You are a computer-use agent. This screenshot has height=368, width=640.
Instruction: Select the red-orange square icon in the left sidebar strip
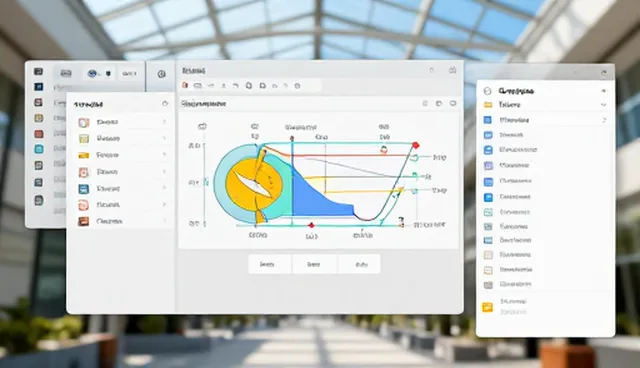[39, 134]
